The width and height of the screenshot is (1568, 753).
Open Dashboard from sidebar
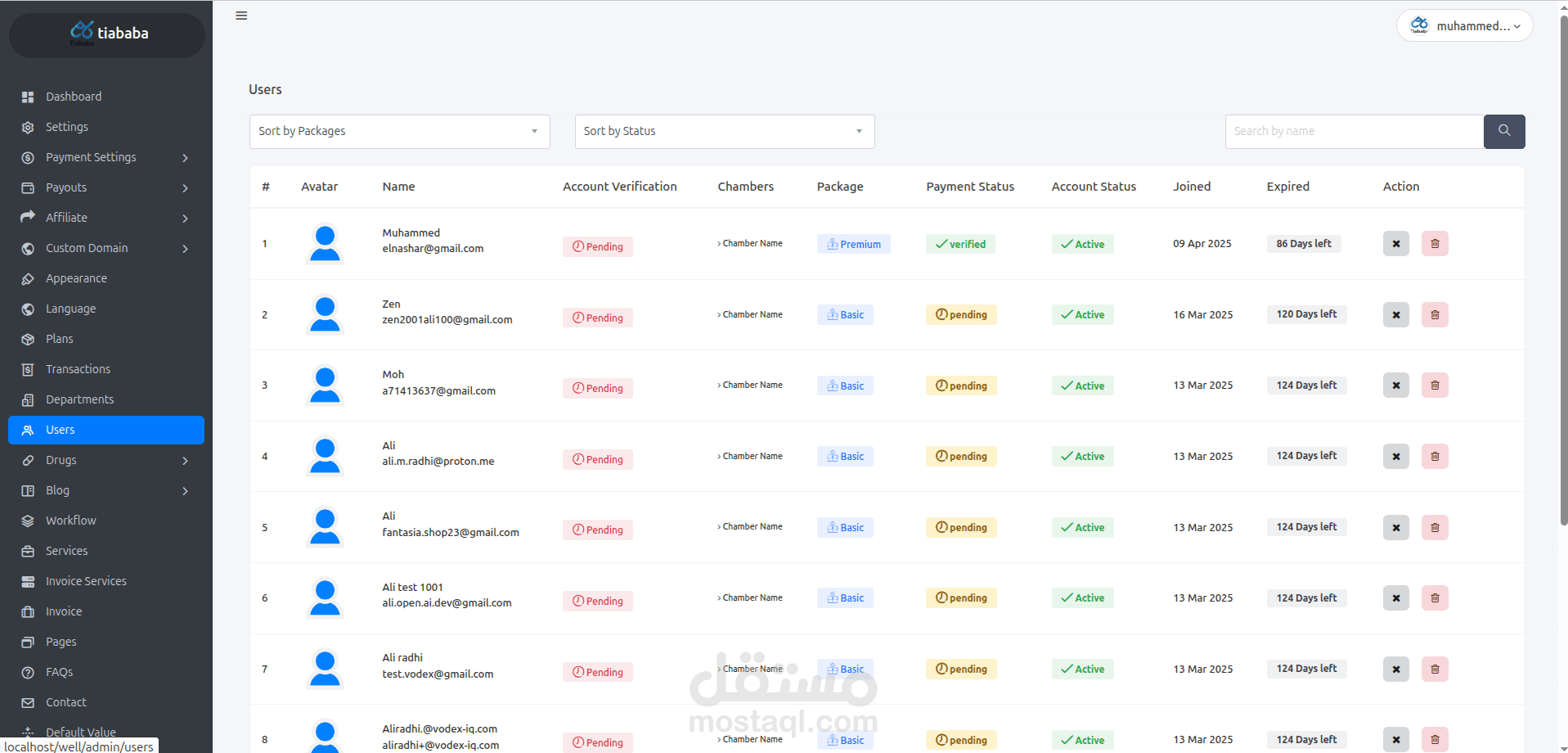point(74,97)
